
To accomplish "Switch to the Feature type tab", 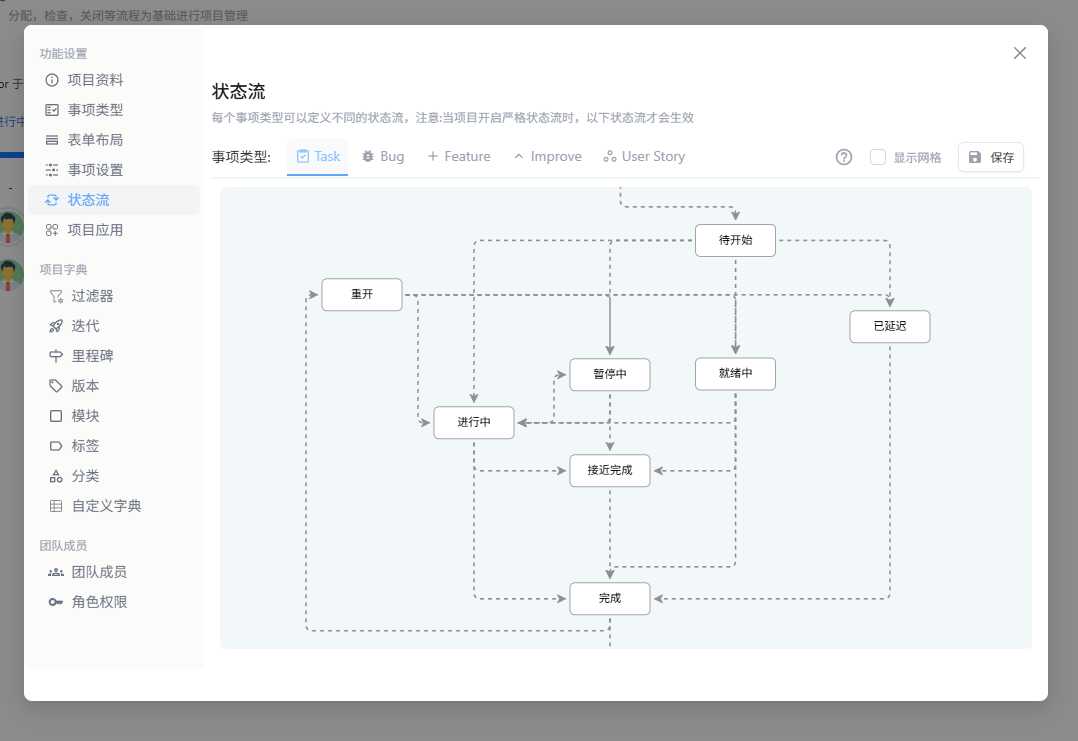I will point(459,157).
